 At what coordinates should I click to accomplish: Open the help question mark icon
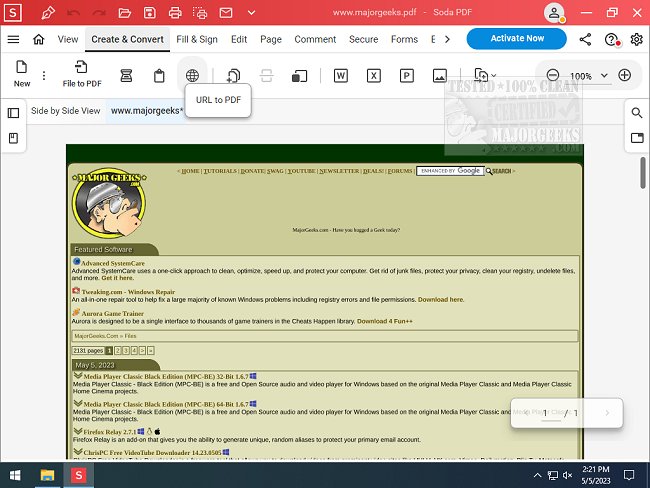click(611, 39)
